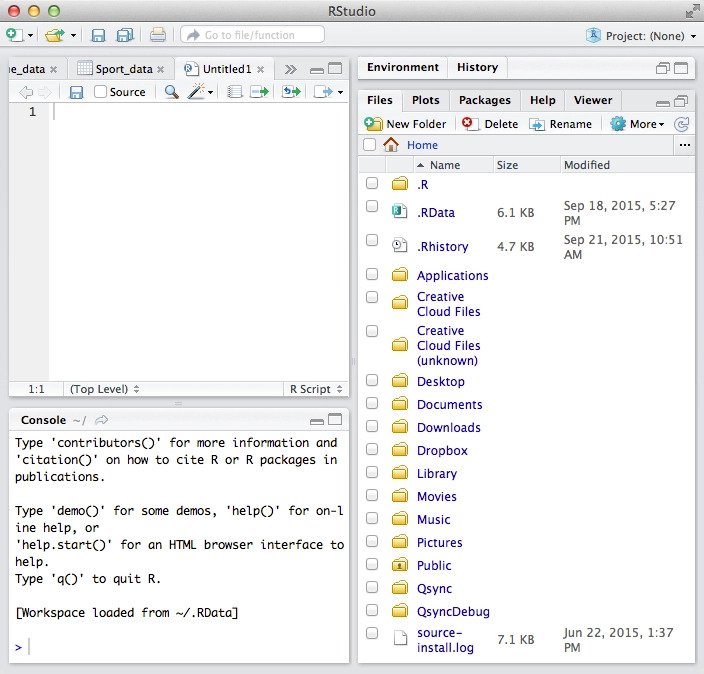Screen dimensions: 704x674
Task: Open the Project (None) menu
Action: point(642,35)
